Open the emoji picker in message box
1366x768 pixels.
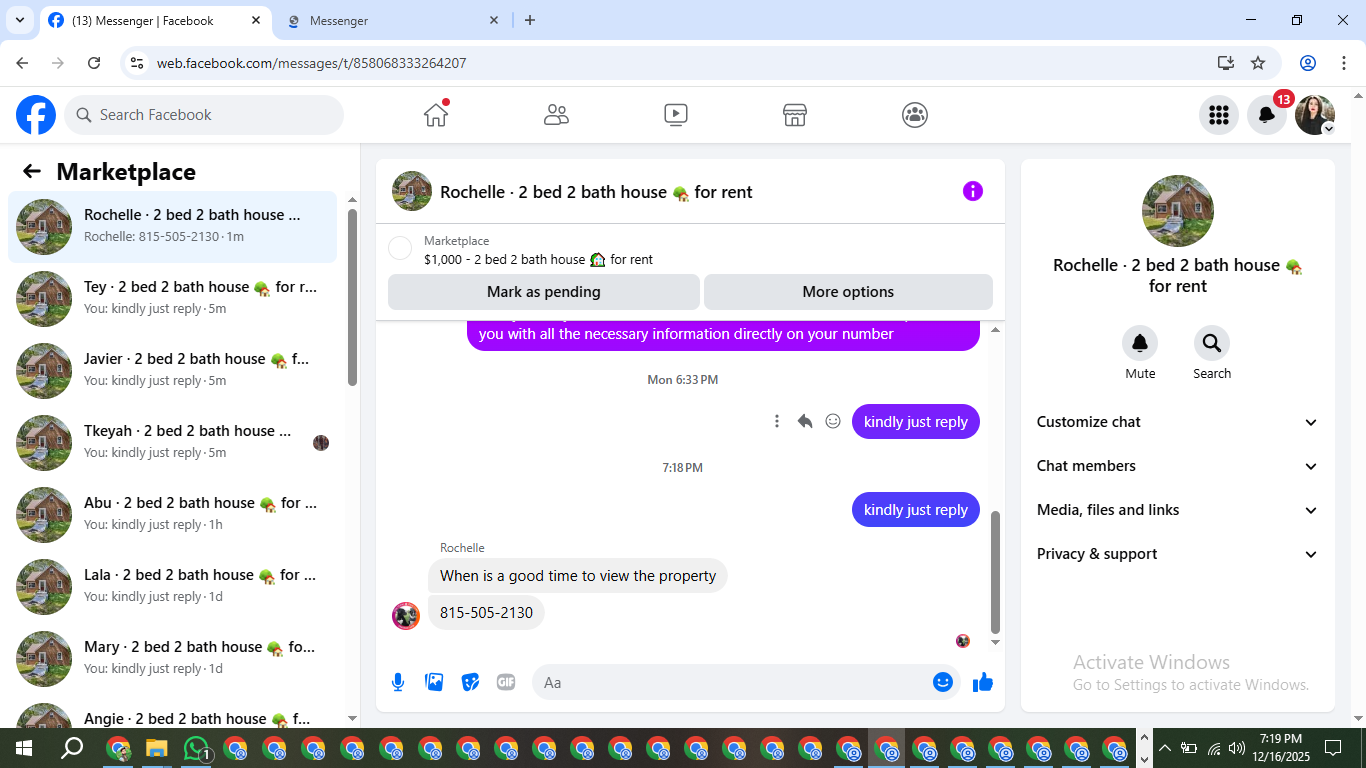tap(943, 682)
